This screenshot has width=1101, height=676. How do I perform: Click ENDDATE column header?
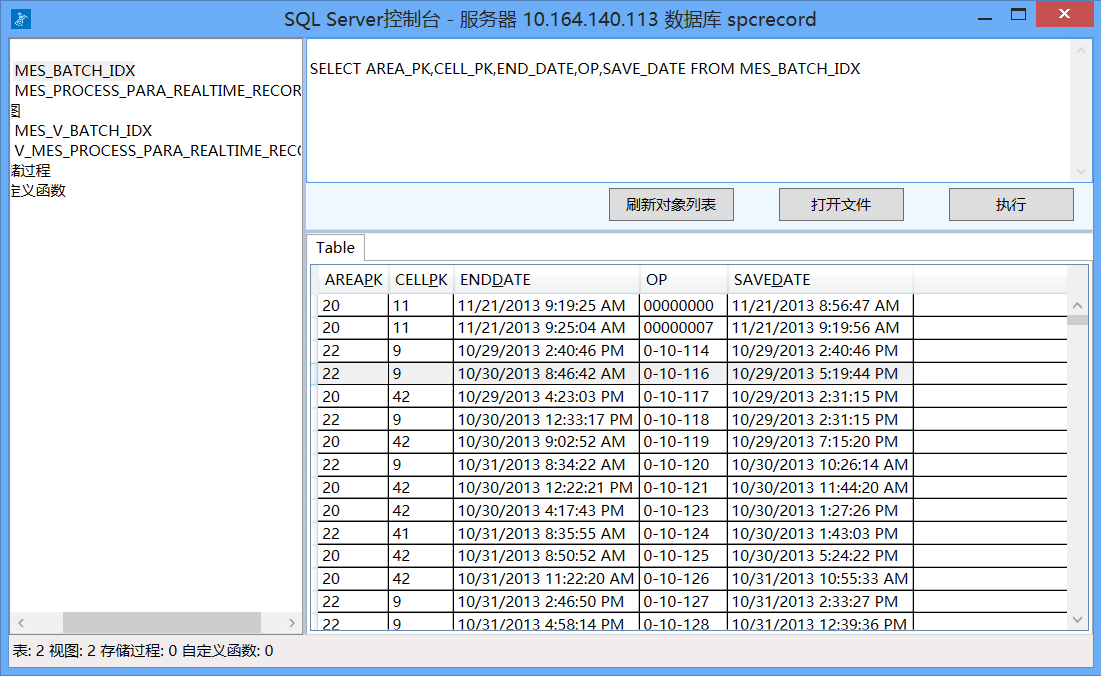(x=546, y=279)
